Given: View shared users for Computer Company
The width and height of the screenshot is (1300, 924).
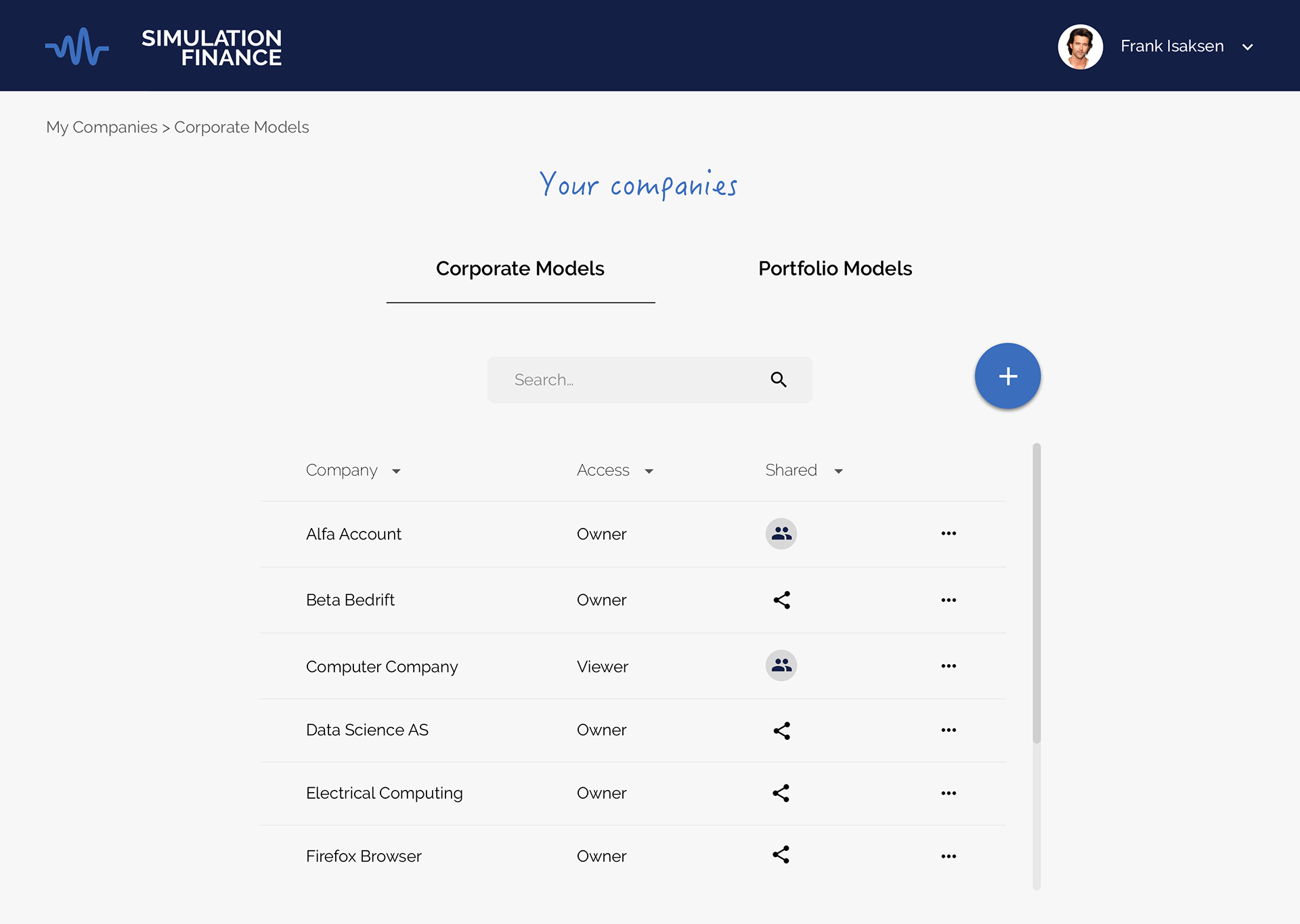Looking at the screenshot, I should click(x=781, y=665).
